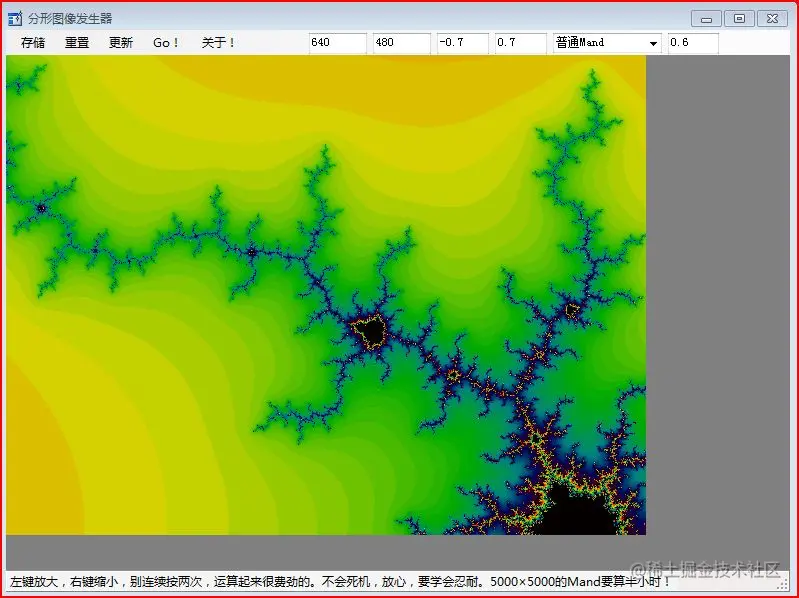The height and width of the screenshot is (598, 799).
Task: Close the 分形图像发生器 window
Action: pyautogui.click(x=773, y=19)
